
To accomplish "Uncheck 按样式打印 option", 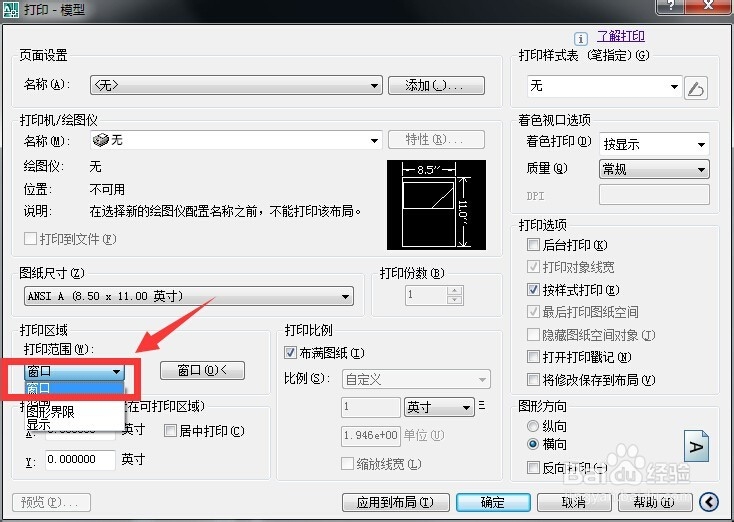I will click(533, 289).
